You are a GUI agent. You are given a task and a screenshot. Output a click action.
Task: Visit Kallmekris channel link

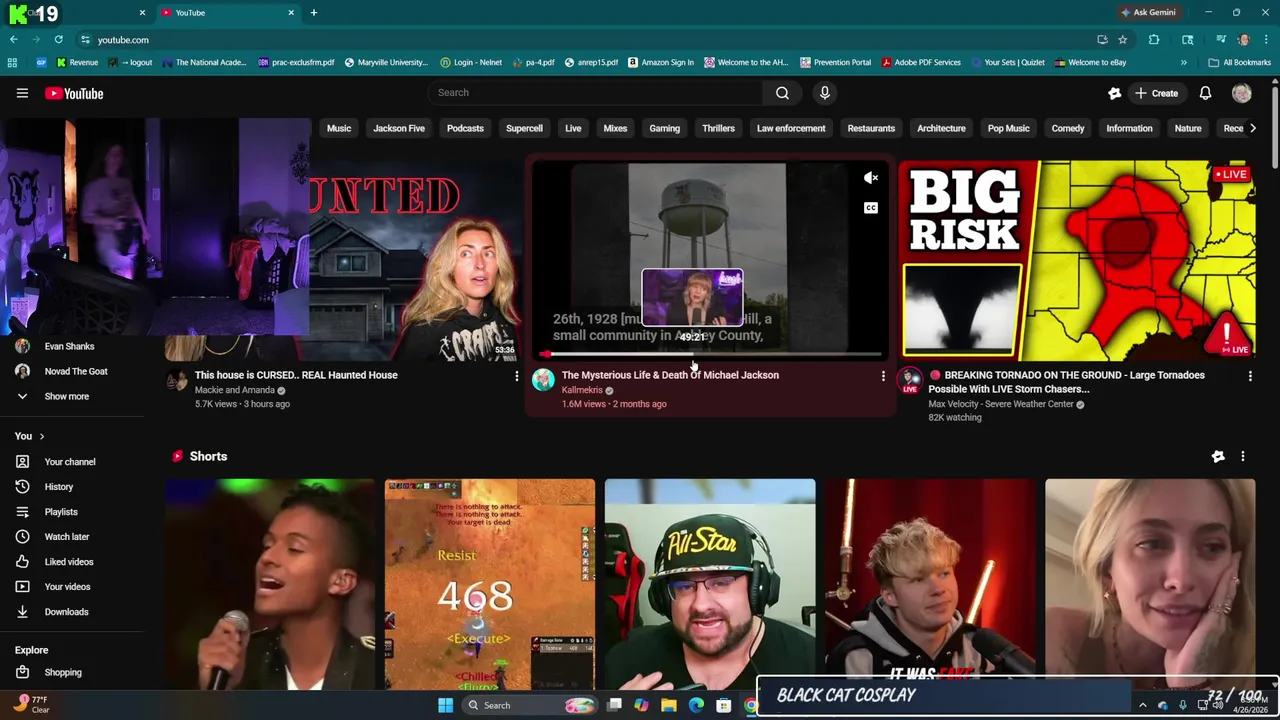pyautogui.click(x=582, y=390)
